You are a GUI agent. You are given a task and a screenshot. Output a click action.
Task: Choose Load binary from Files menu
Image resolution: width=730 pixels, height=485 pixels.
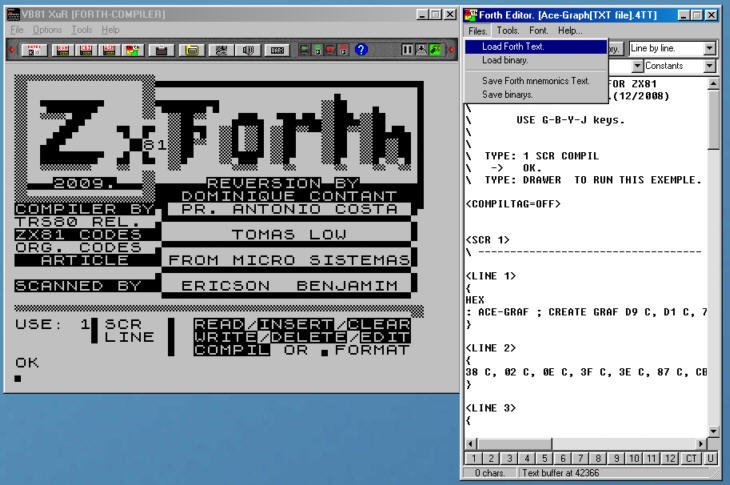point(536,60)
